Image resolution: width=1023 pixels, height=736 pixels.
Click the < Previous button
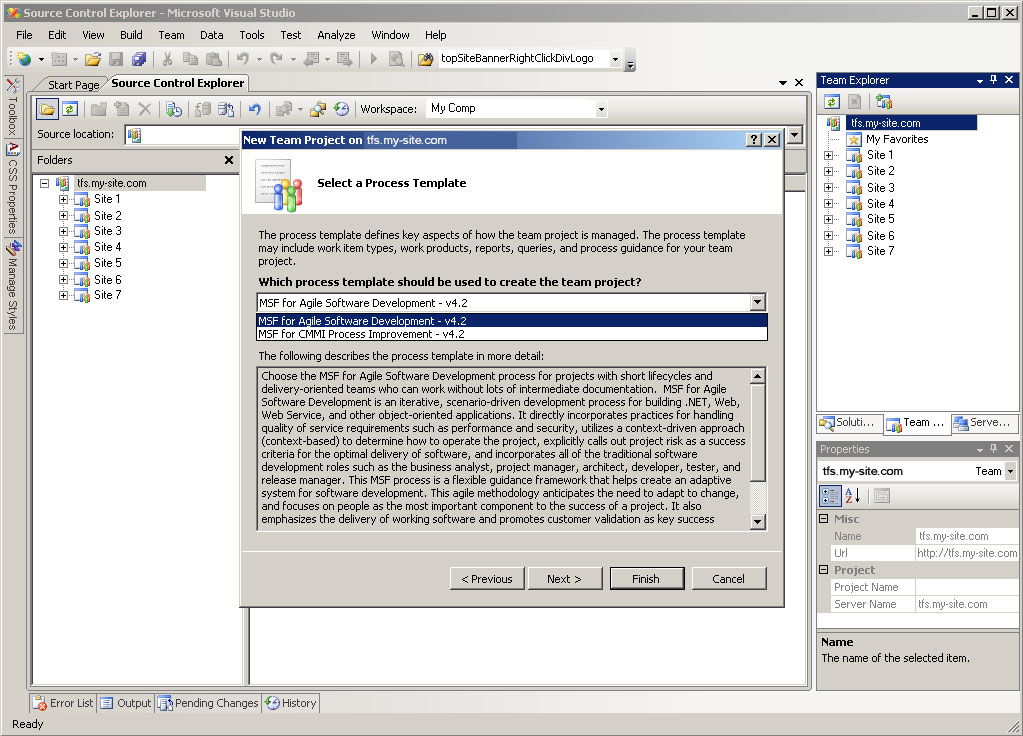pyautogui.click(x=487, y=579)
